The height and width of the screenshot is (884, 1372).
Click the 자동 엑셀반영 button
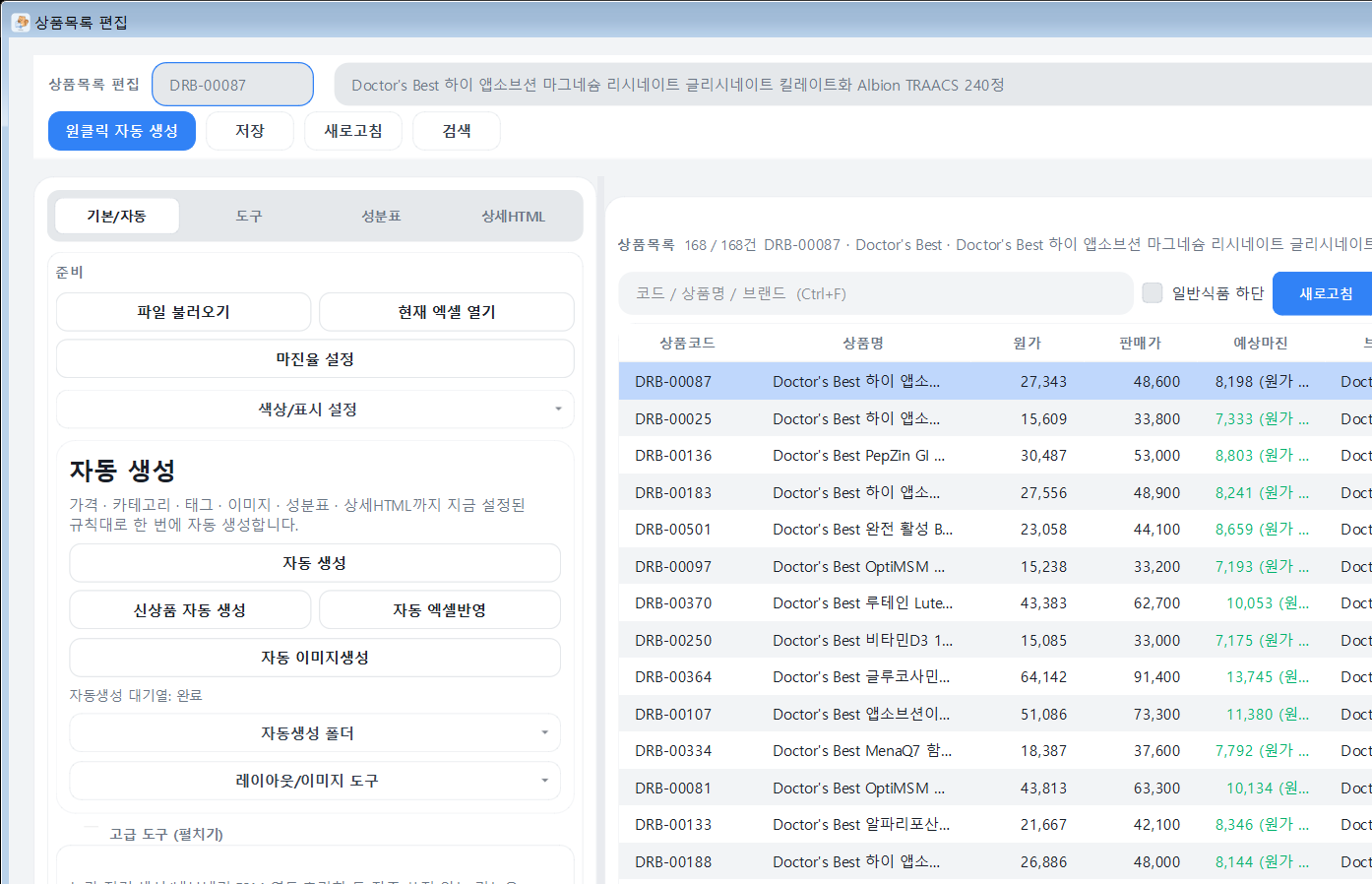[x=440, y=610]
